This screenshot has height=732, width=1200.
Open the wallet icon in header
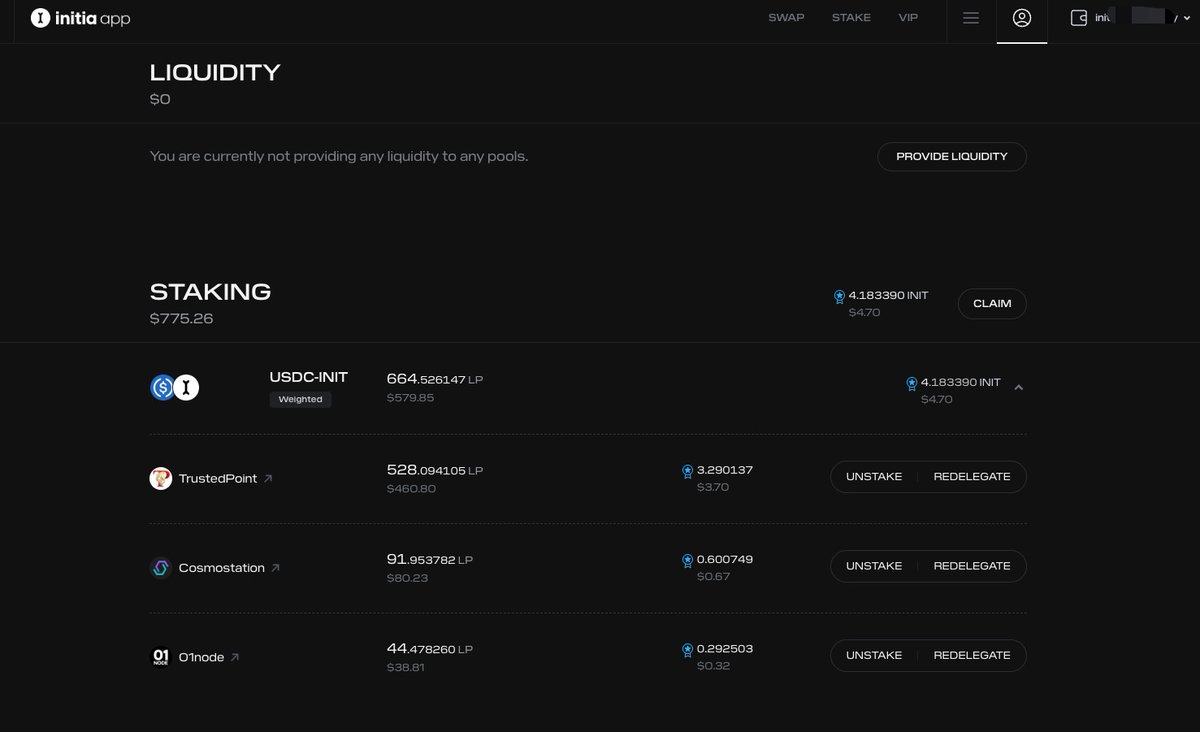pyautogui.click(x=1079, y=18)
